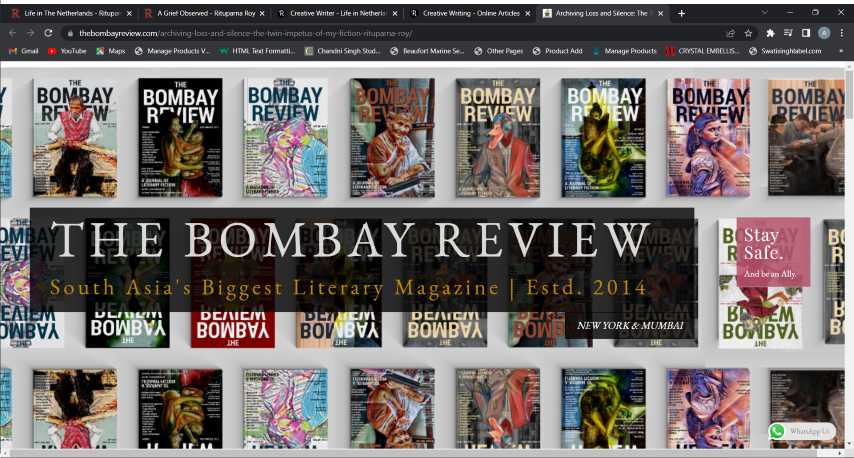Switch to 'A Grief Observed' tab
Viewport: 854px width, 458px height.
203,13
